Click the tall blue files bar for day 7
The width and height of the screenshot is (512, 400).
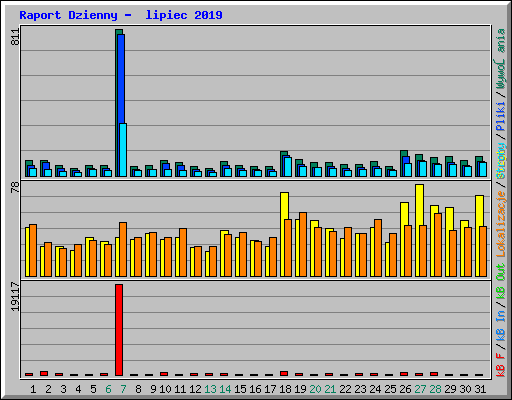click(122, 79)
